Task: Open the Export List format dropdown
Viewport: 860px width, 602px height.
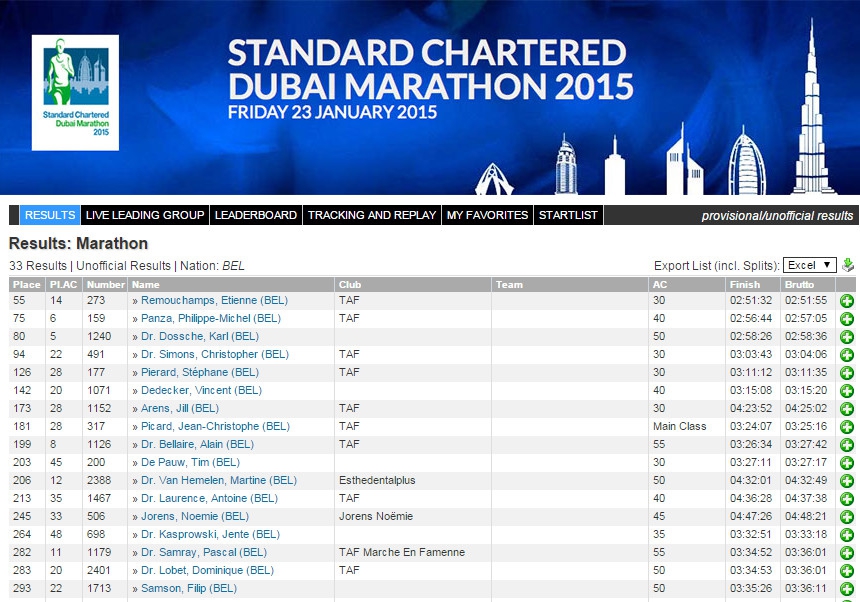Action: pyautogui.click(x=810, y=265)
